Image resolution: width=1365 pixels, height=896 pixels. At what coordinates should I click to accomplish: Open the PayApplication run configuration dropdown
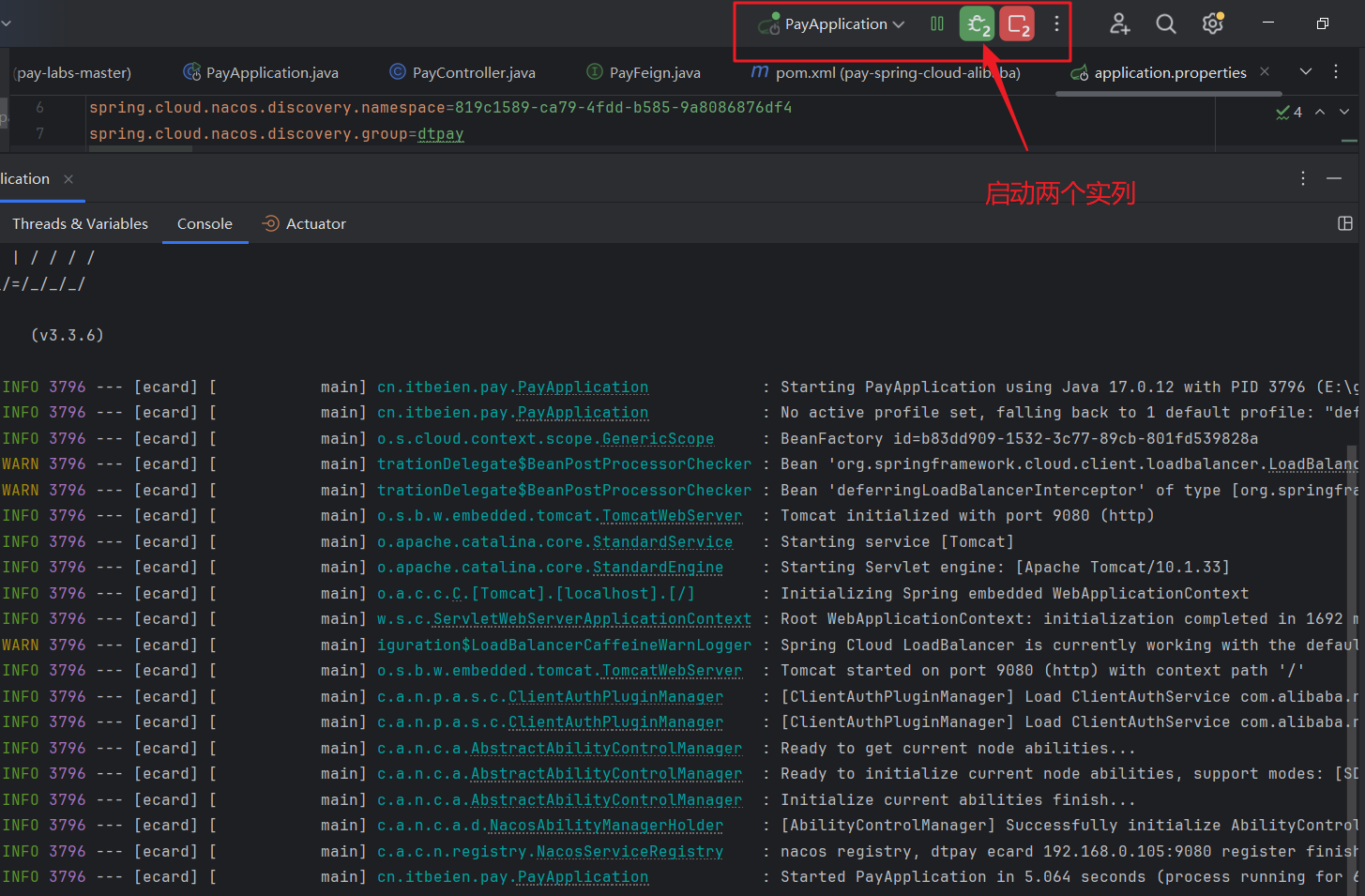coord(832,24)
